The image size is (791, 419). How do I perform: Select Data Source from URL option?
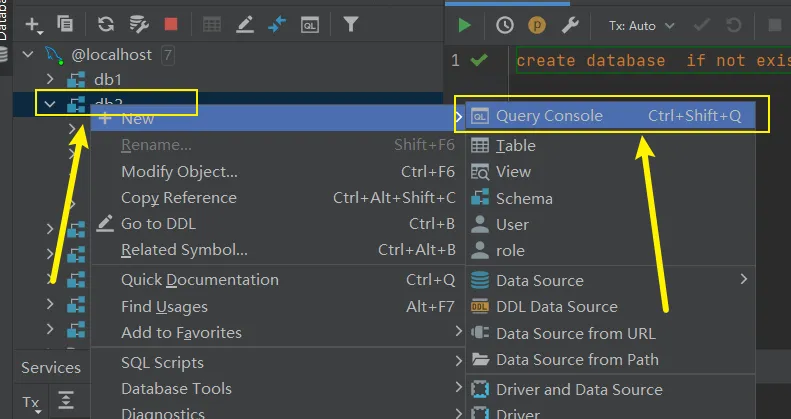click(x=575, y=333)
